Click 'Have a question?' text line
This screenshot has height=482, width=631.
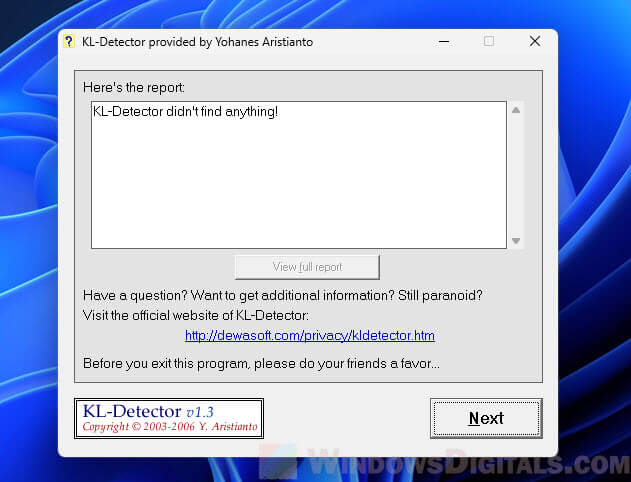283,296
